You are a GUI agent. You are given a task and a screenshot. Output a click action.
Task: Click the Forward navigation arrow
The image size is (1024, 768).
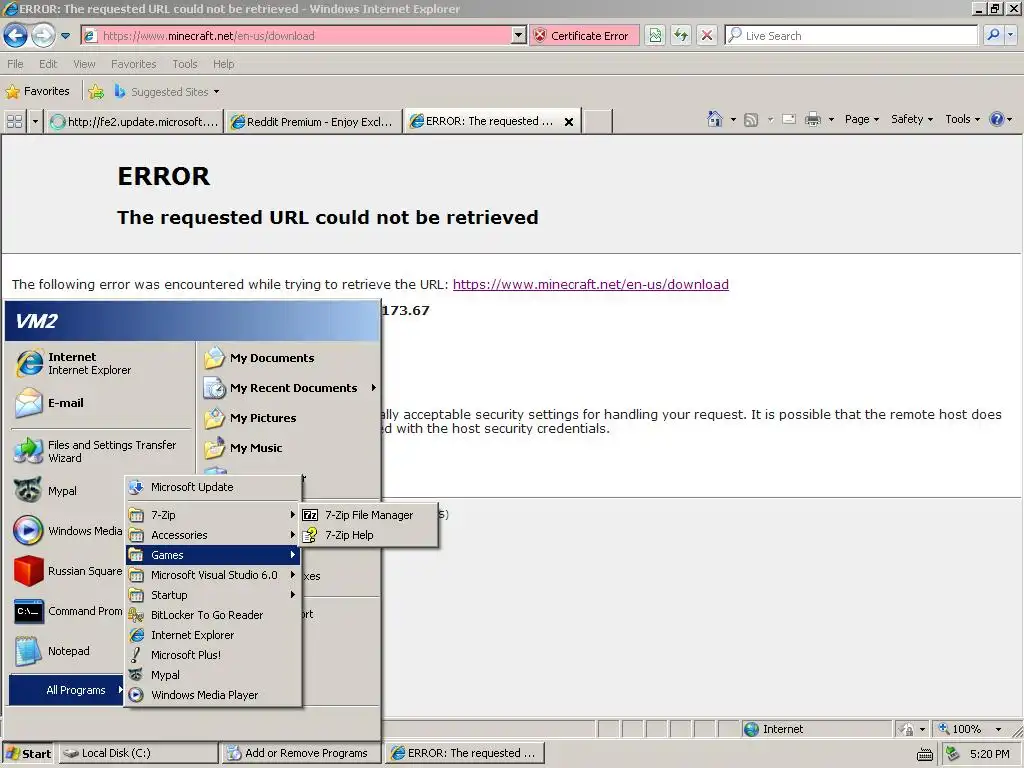[x=43, y=35]
